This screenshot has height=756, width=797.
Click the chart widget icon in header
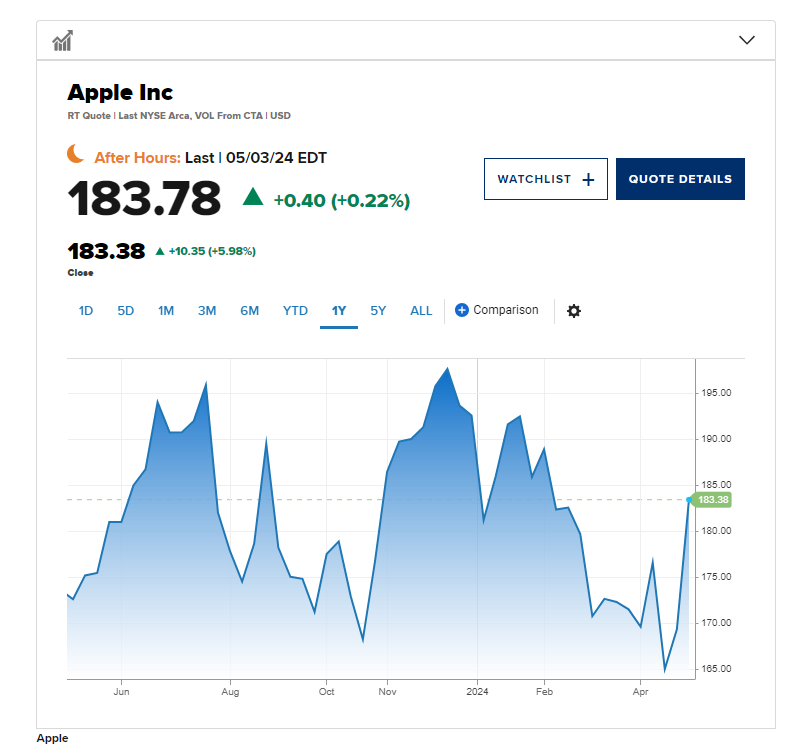coord(63,41)
